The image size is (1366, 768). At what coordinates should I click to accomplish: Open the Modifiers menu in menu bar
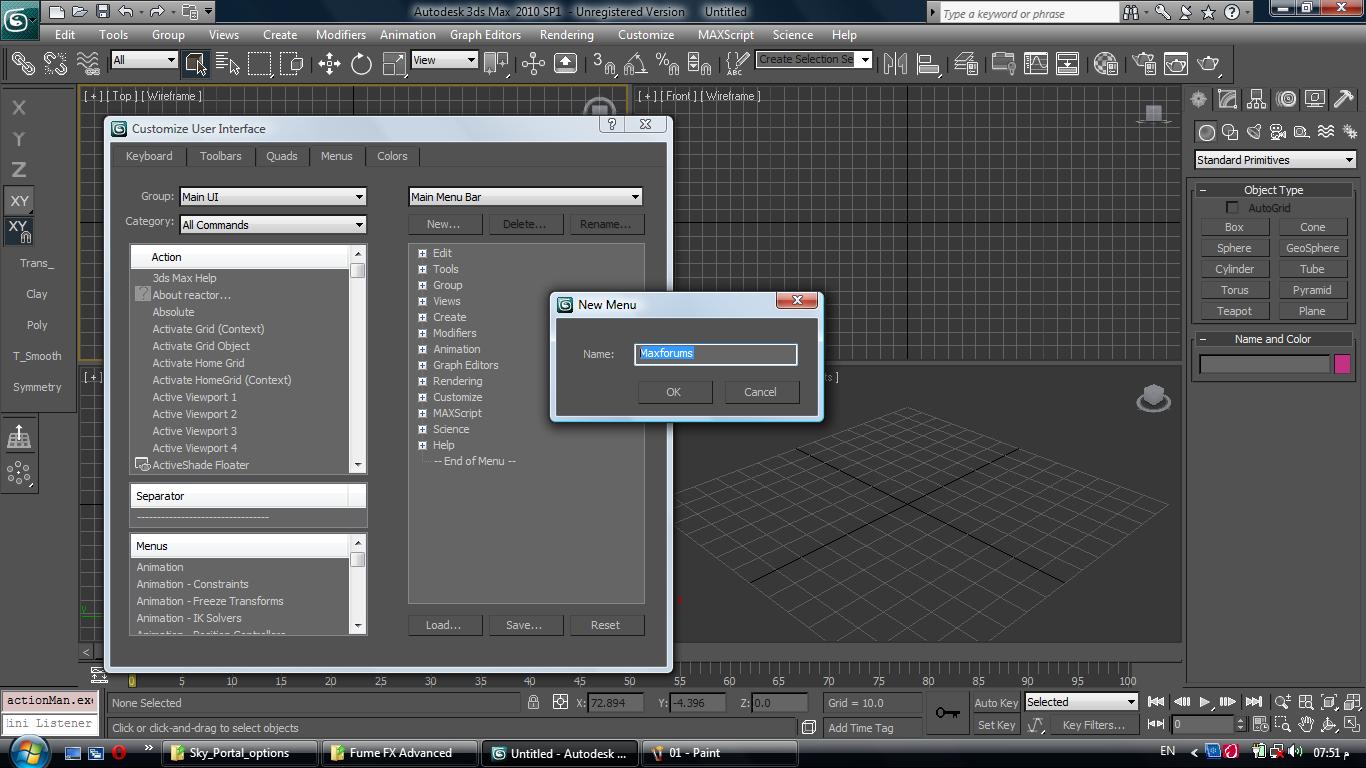pyautogui.click(x=340, y=34)
